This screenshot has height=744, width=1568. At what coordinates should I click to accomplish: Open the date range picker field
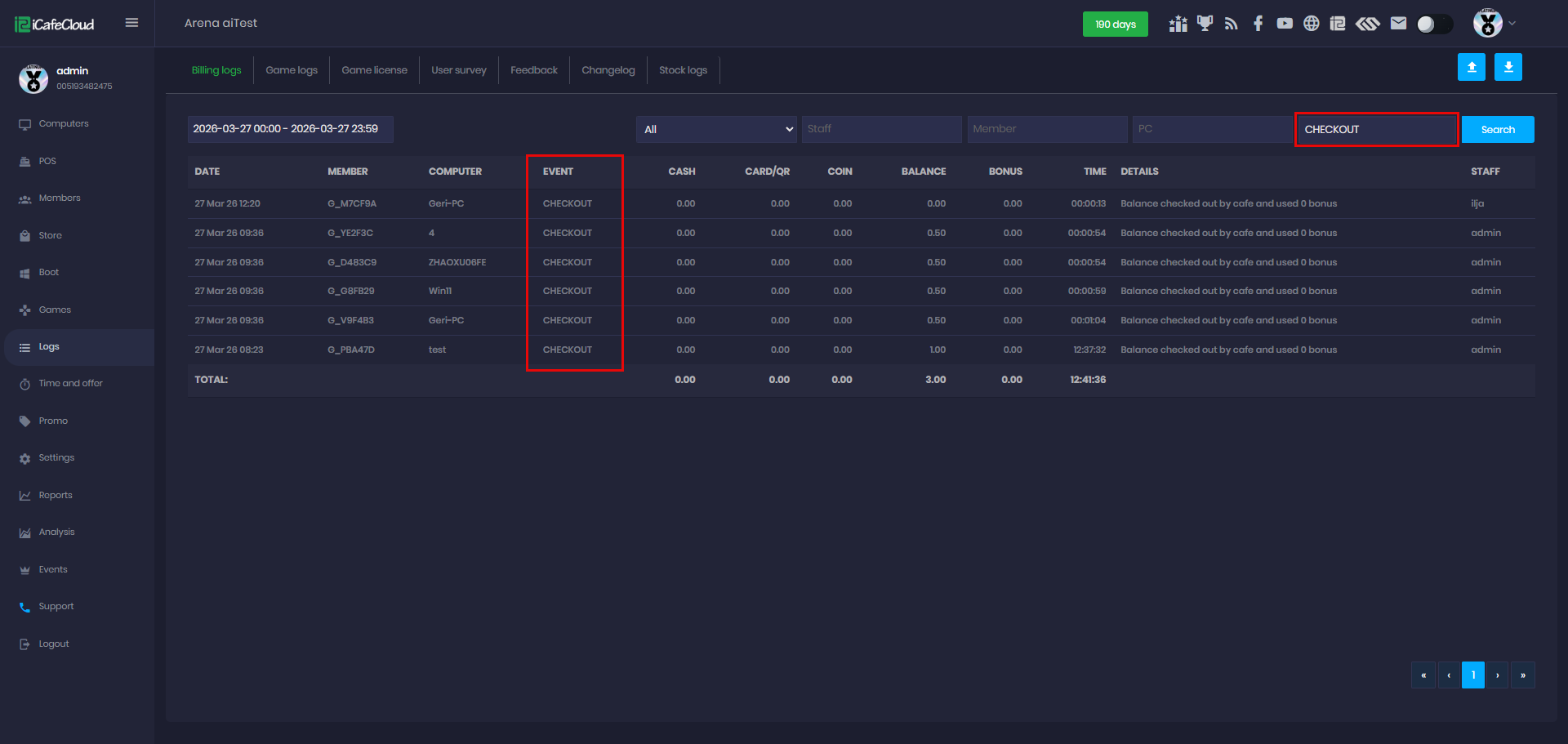(x=290, y=129)
